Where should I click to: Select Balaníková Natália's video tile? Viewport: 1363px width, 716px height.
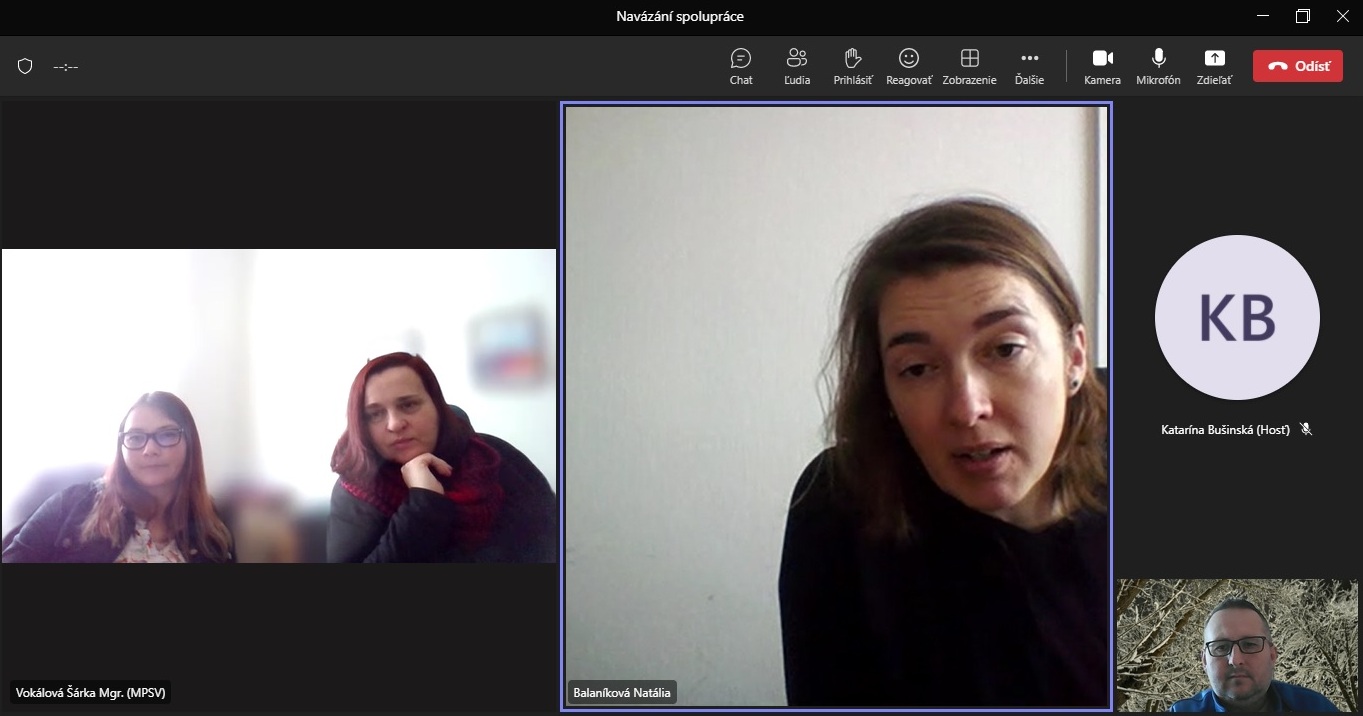(x=836, y=406)
